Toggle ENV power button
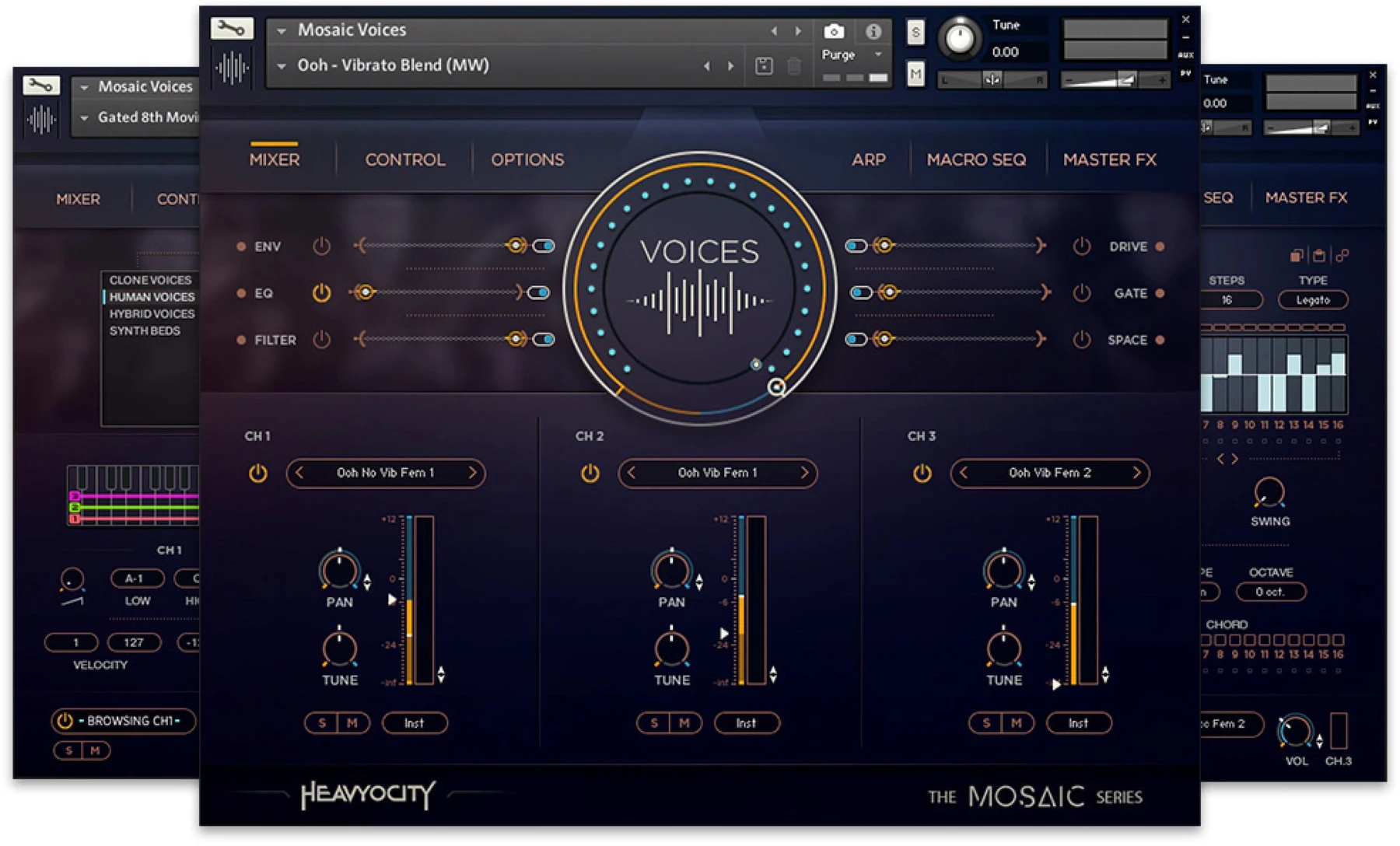Screen dimensions: 1400x846 [321, 246]
